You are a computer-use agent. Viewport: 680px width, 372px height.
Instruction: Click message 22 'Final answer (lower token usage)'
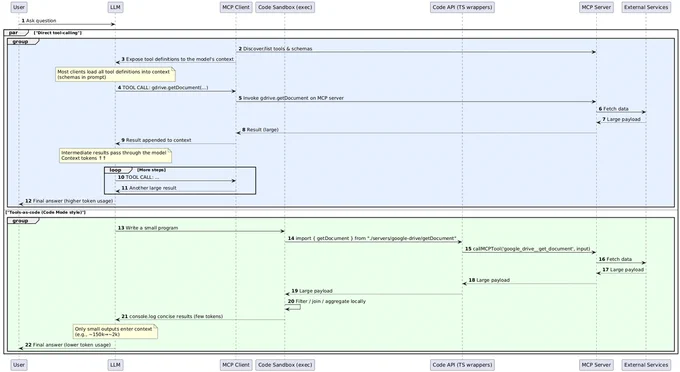click(68, 345)
